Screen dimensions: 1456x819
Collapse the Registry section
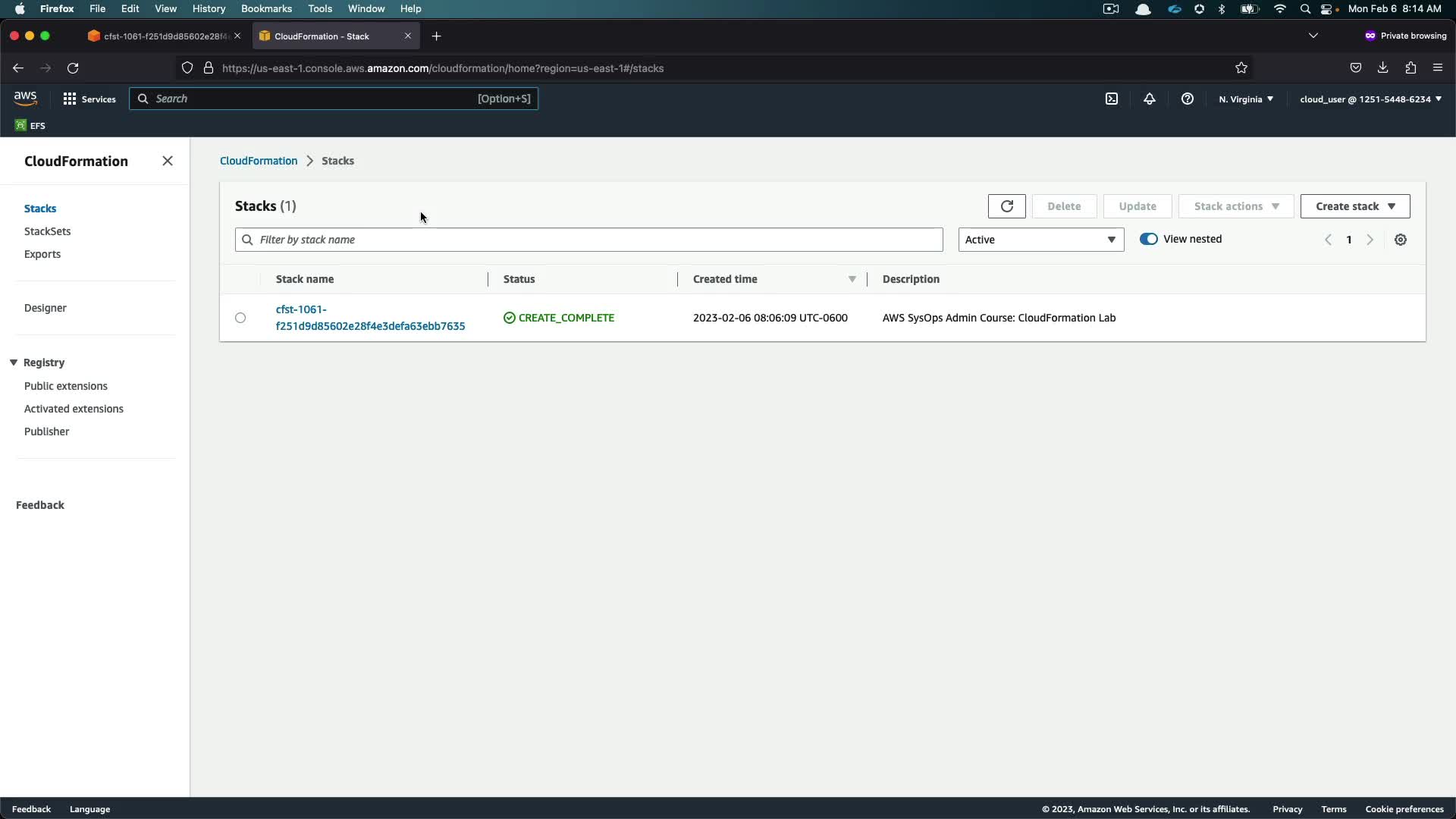point(14,362)
